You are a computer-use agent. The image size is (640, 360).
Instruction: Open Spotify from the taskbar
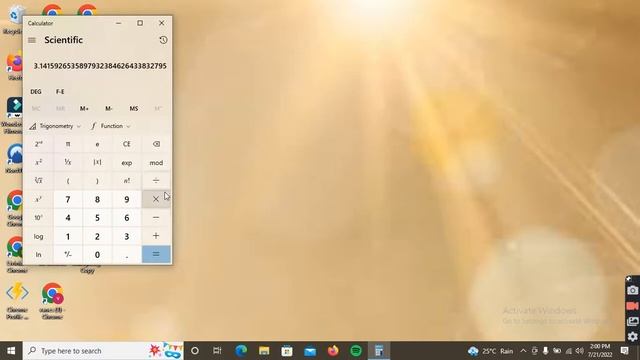[356, 351]
